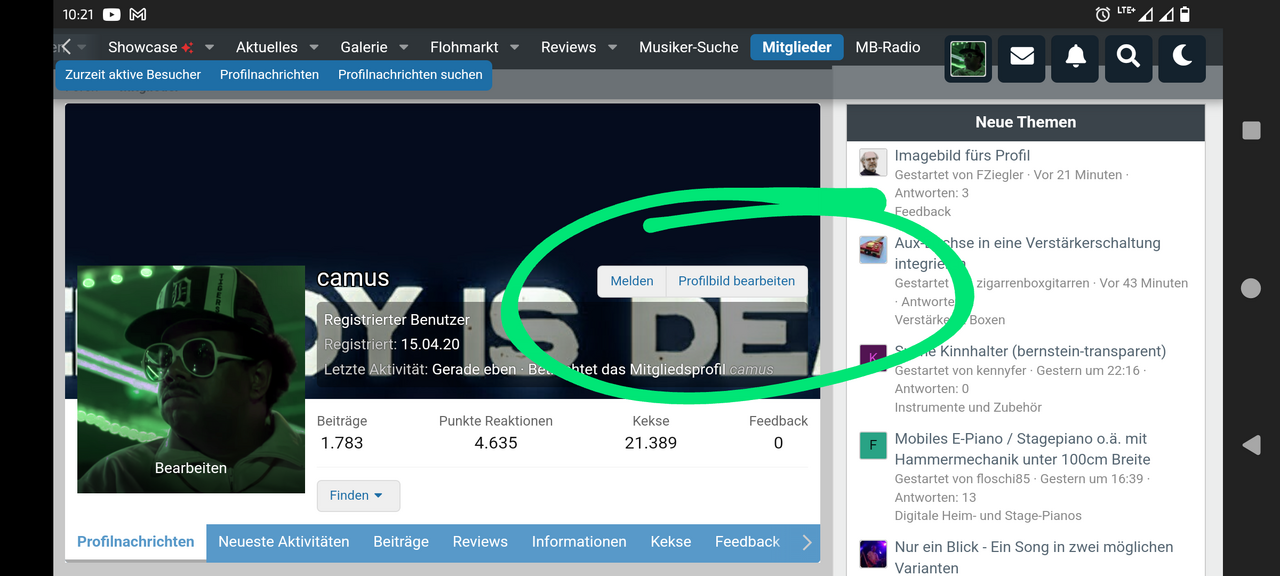
Task: Open kennyfer avatar next to Kinnhalter thread
Action: point(873,358)
